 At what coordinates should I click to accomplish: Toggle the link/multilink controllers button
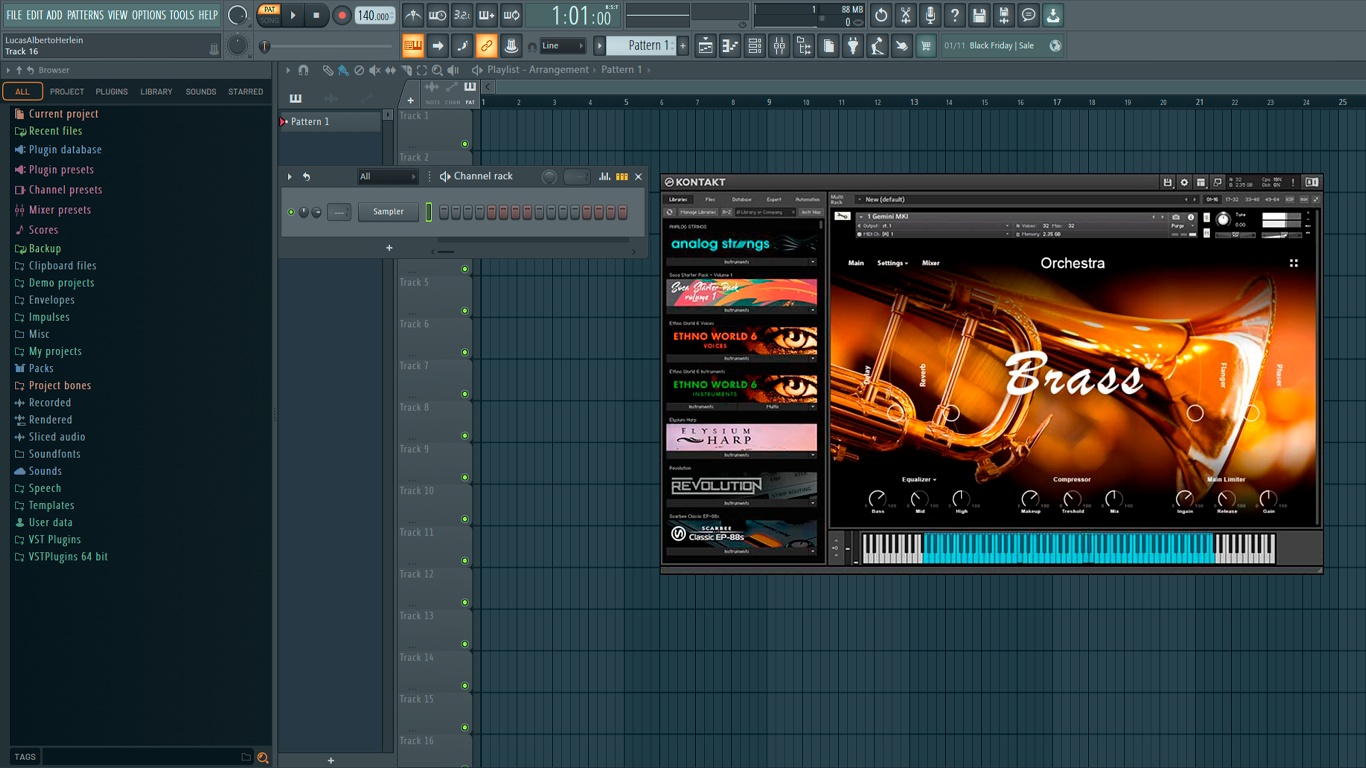point(486,46)
